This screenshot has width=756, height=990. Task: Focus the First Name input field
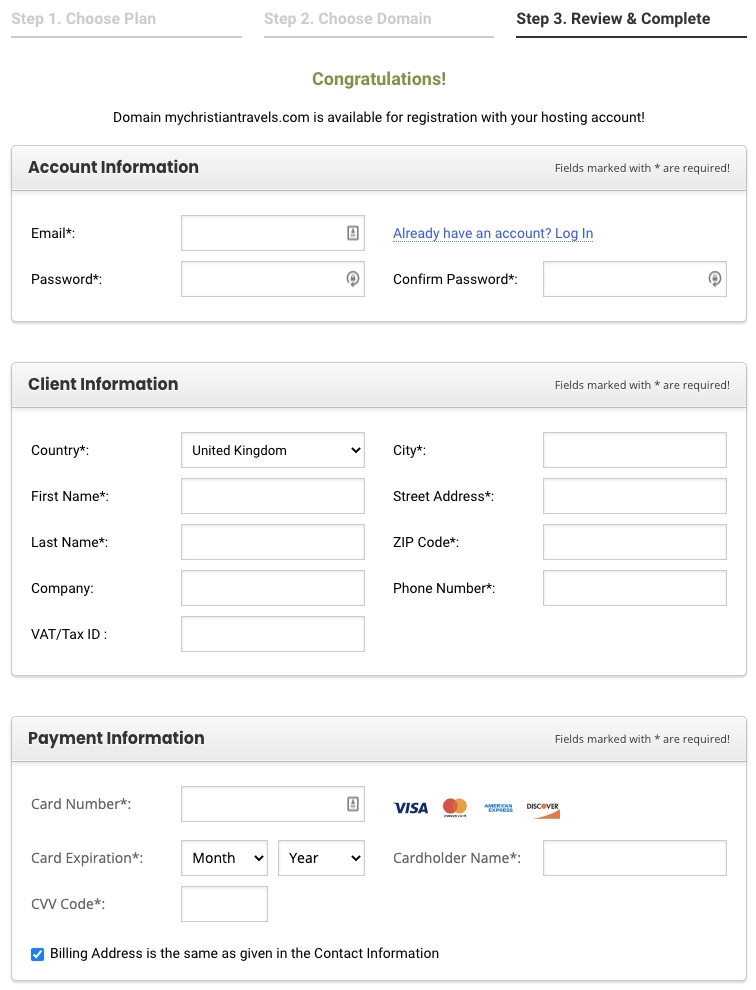(x=273, y=496)
